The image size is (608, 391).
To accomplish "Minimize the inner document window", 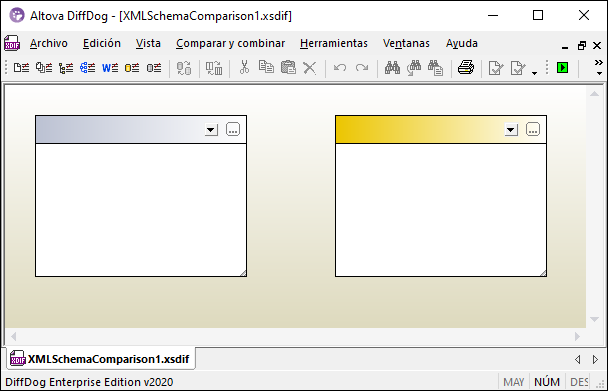I will [x=565, y=47].
